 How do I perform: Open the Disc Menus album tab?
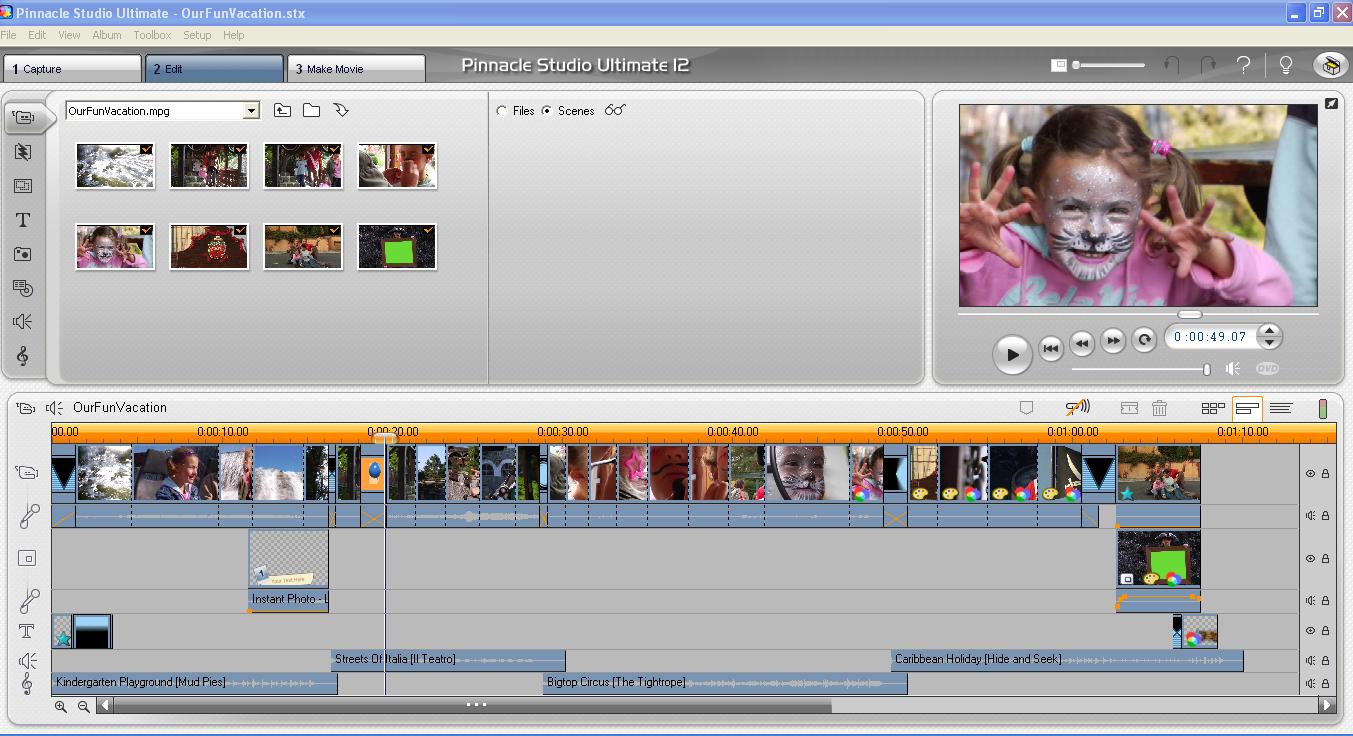(x=22, y=288)
